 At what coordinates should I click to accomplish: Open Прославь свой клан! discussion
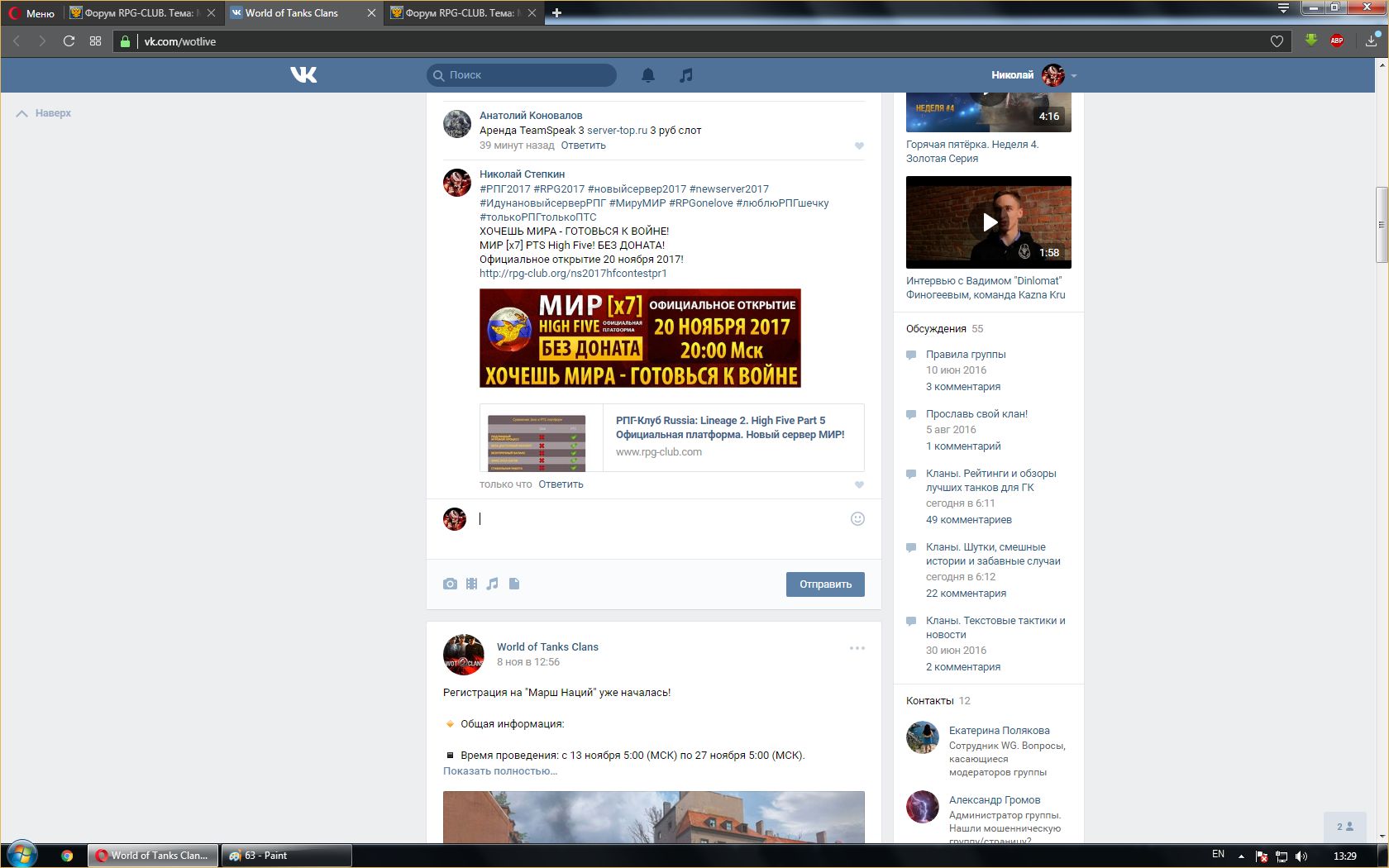pyautogui.click(x=976, y=414)
